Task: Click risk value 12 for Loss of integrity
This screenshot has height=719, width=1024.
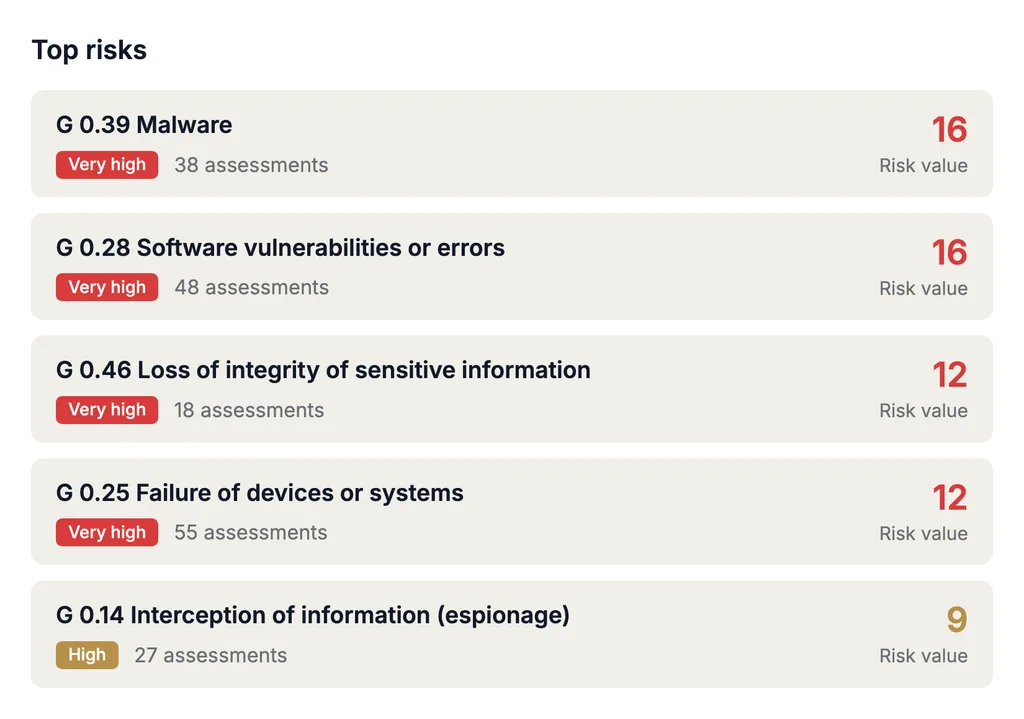Action: click(x=950, y=375)
